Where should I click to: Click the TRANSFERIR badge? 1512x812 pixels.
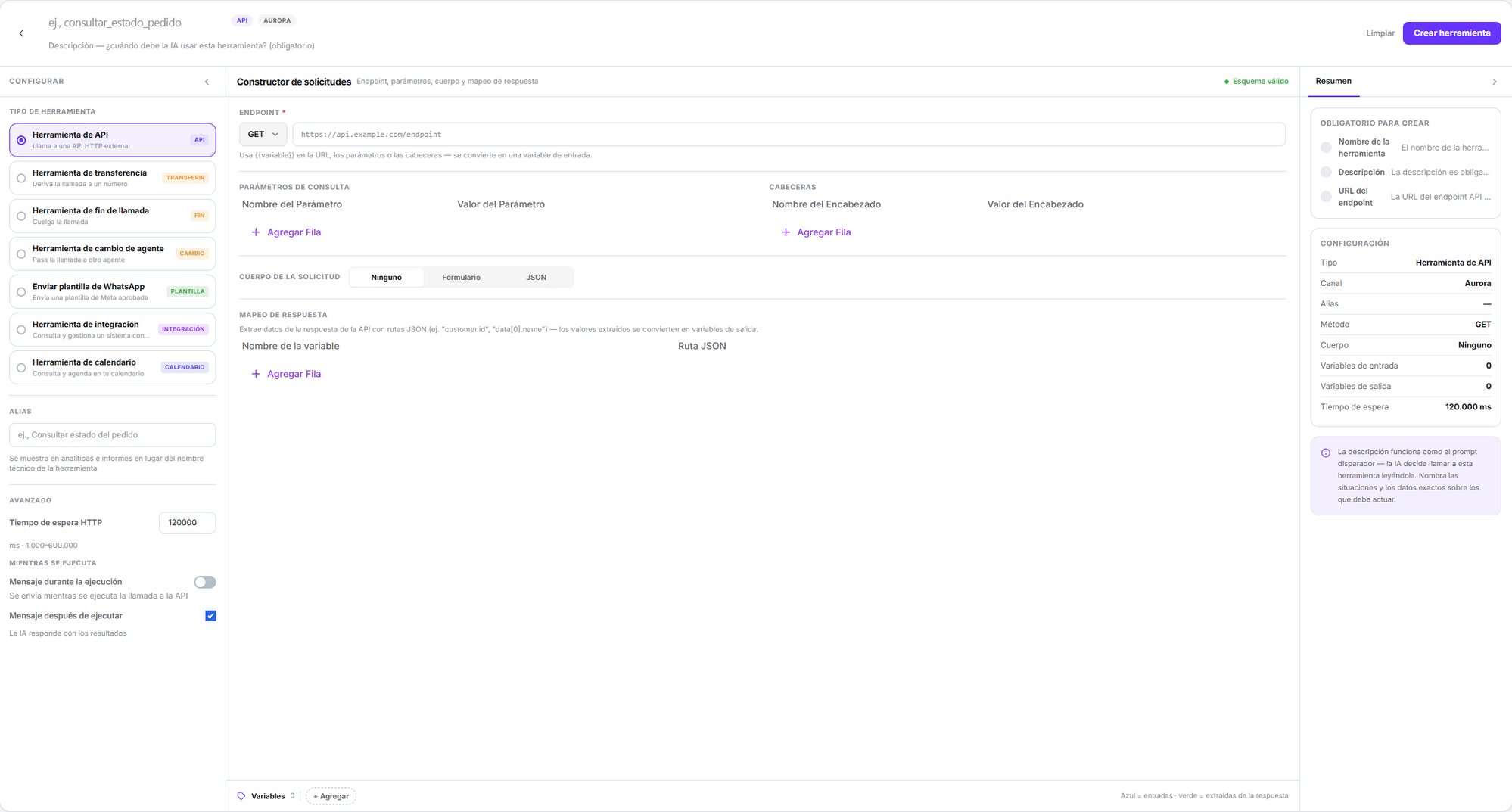185,178
